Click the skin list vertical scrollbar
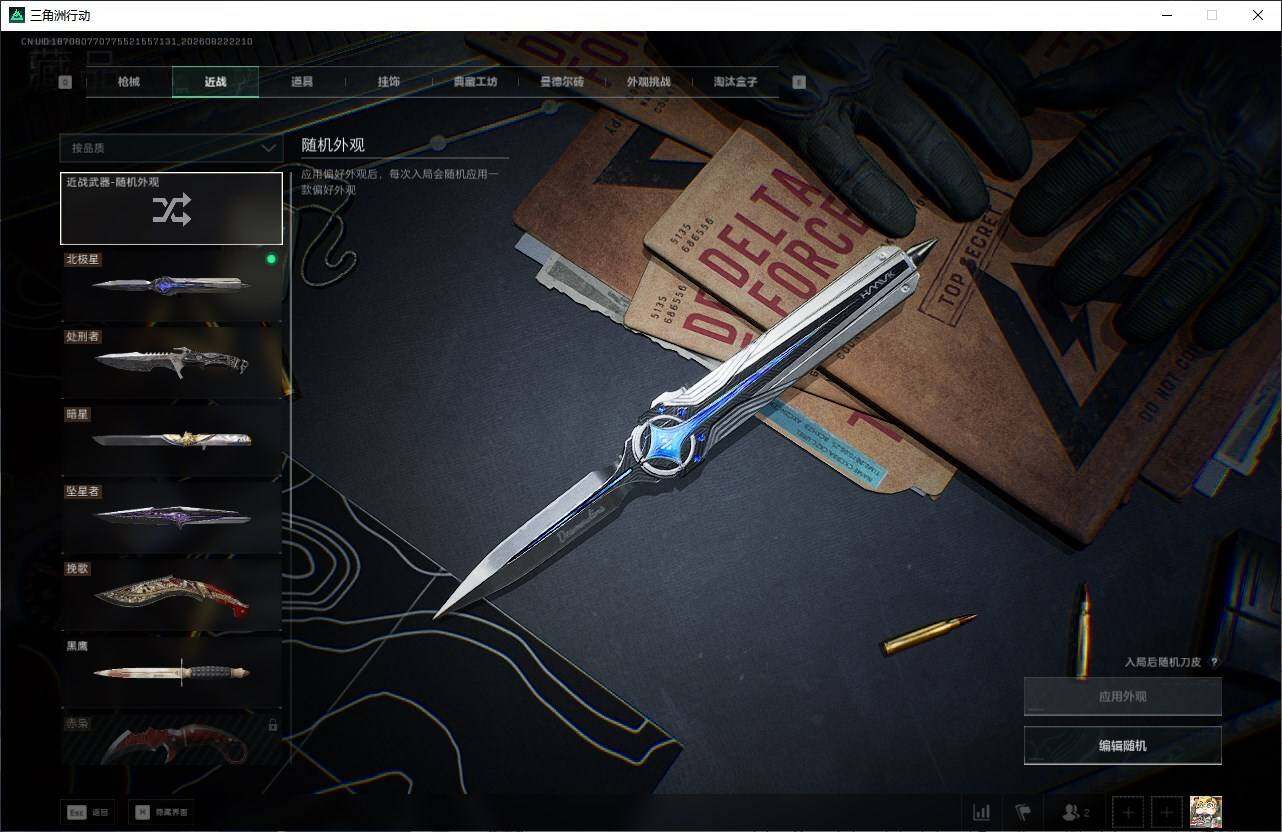Viewport: 1282px width, 832px height. tap(290, 468)
